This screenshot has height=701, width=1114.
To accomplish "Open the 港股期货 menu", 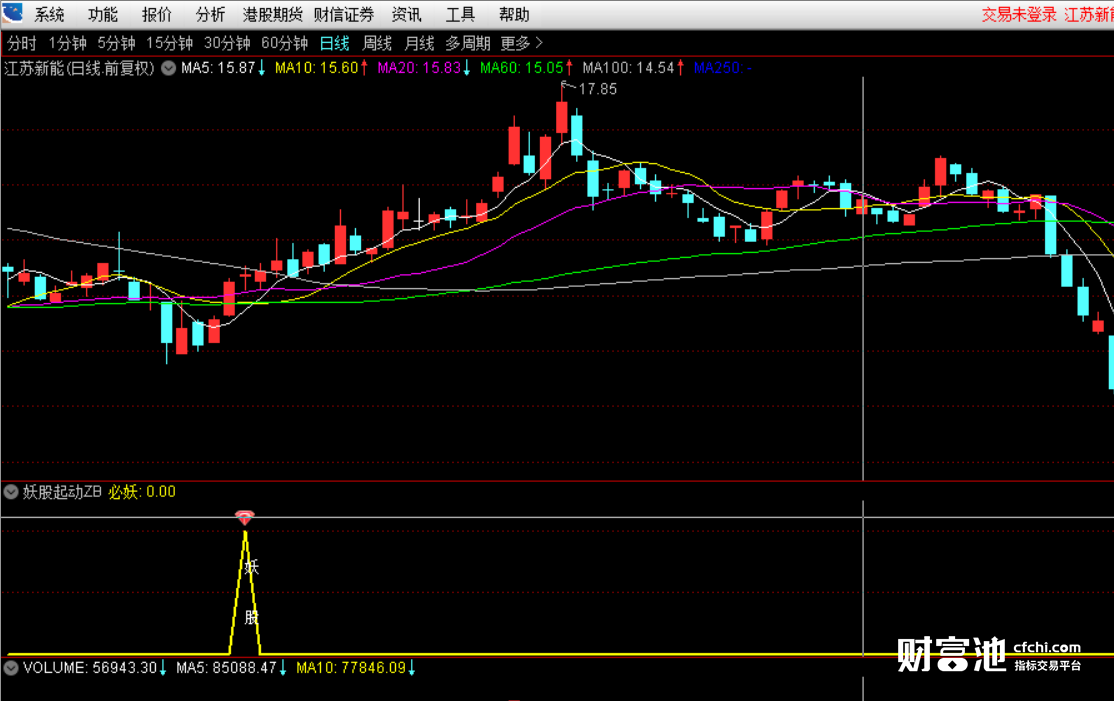I will pos(272,14).
